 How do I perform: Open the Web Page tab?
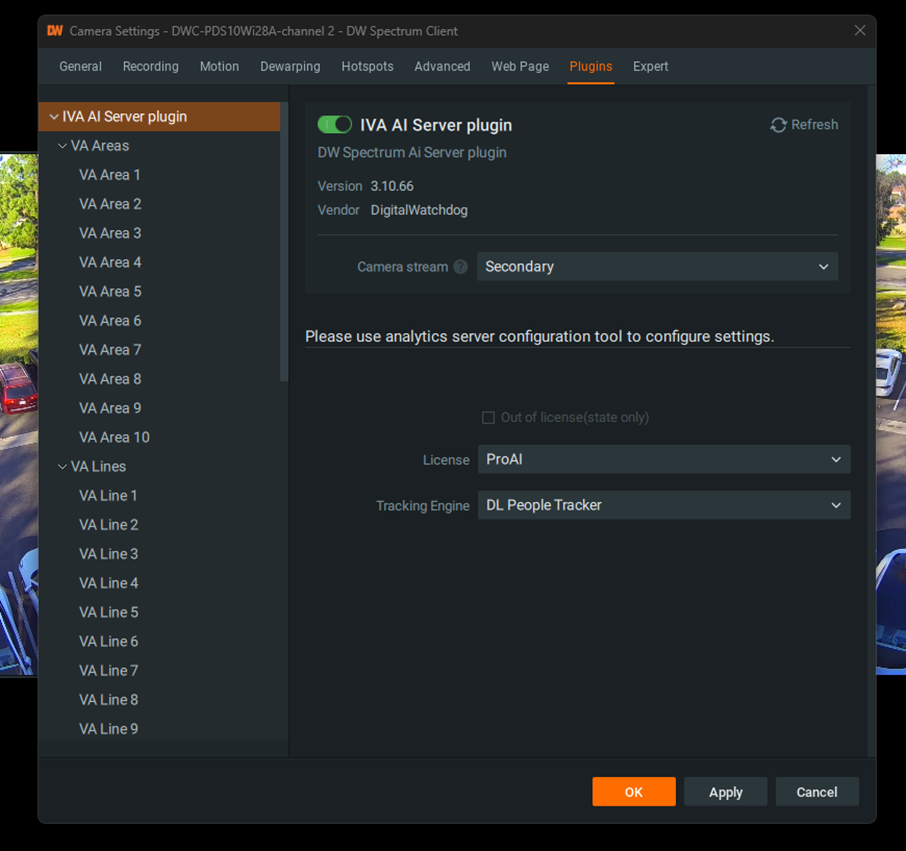(x=519, y=66)
